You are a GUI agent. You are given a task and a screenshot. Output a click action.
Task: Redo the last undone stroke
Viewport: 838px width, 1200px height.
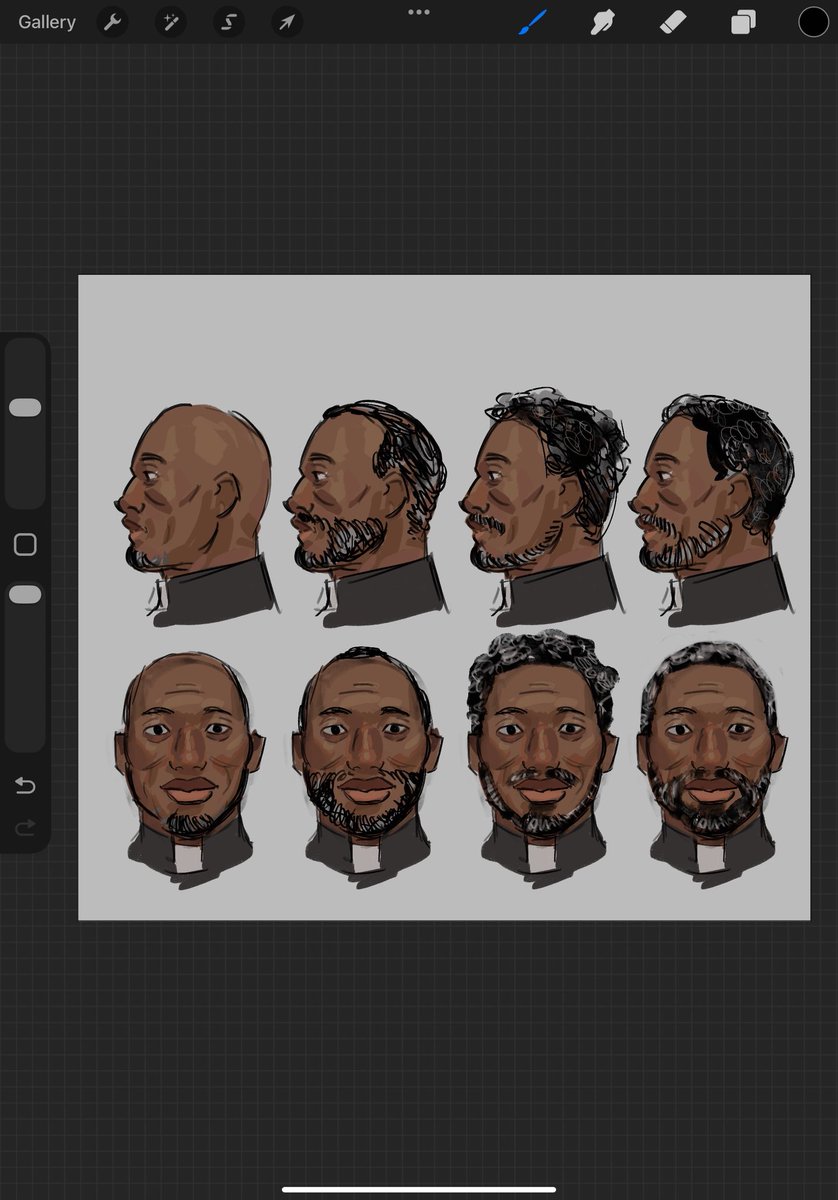point(25,827)
